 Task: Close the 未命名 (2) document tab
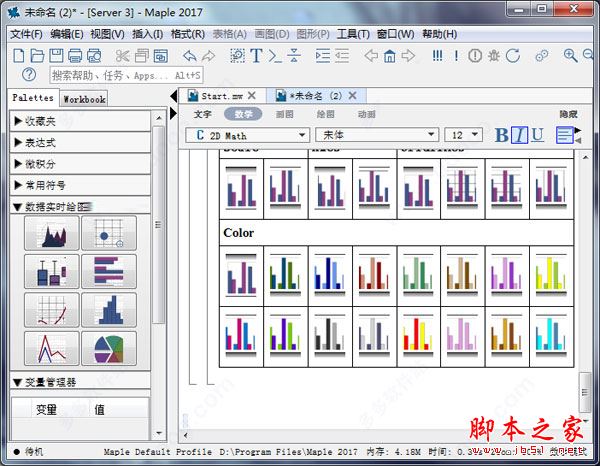pyautogui.click(x=352, y=96)
